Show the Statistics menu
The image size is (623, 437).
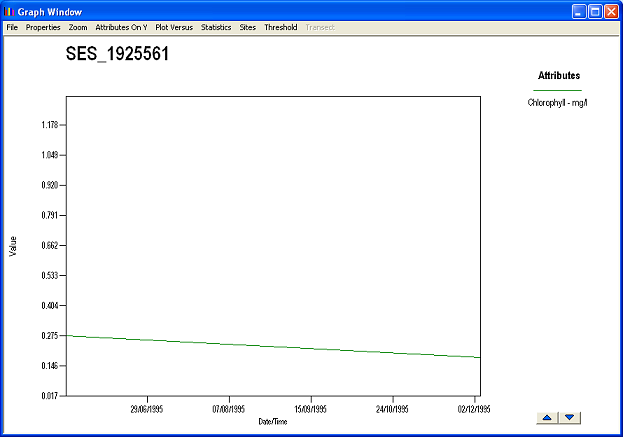pos(216,27)
